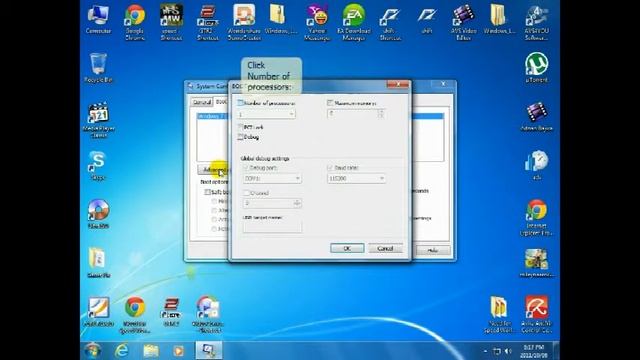
Task: Open the Need for Speed folder icon
Action: [x=499, y=314]
